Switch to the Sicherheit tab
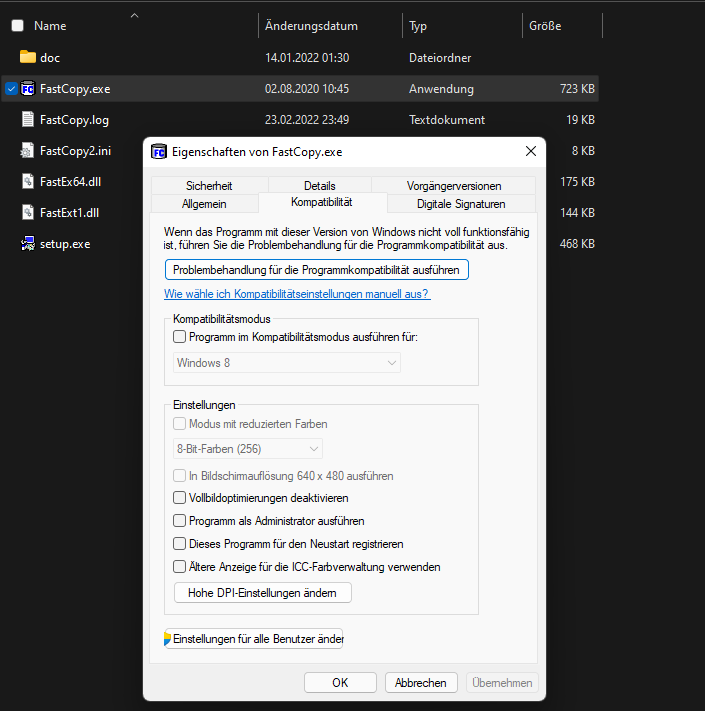Viewport: 705px width, 711px height. 209,186
